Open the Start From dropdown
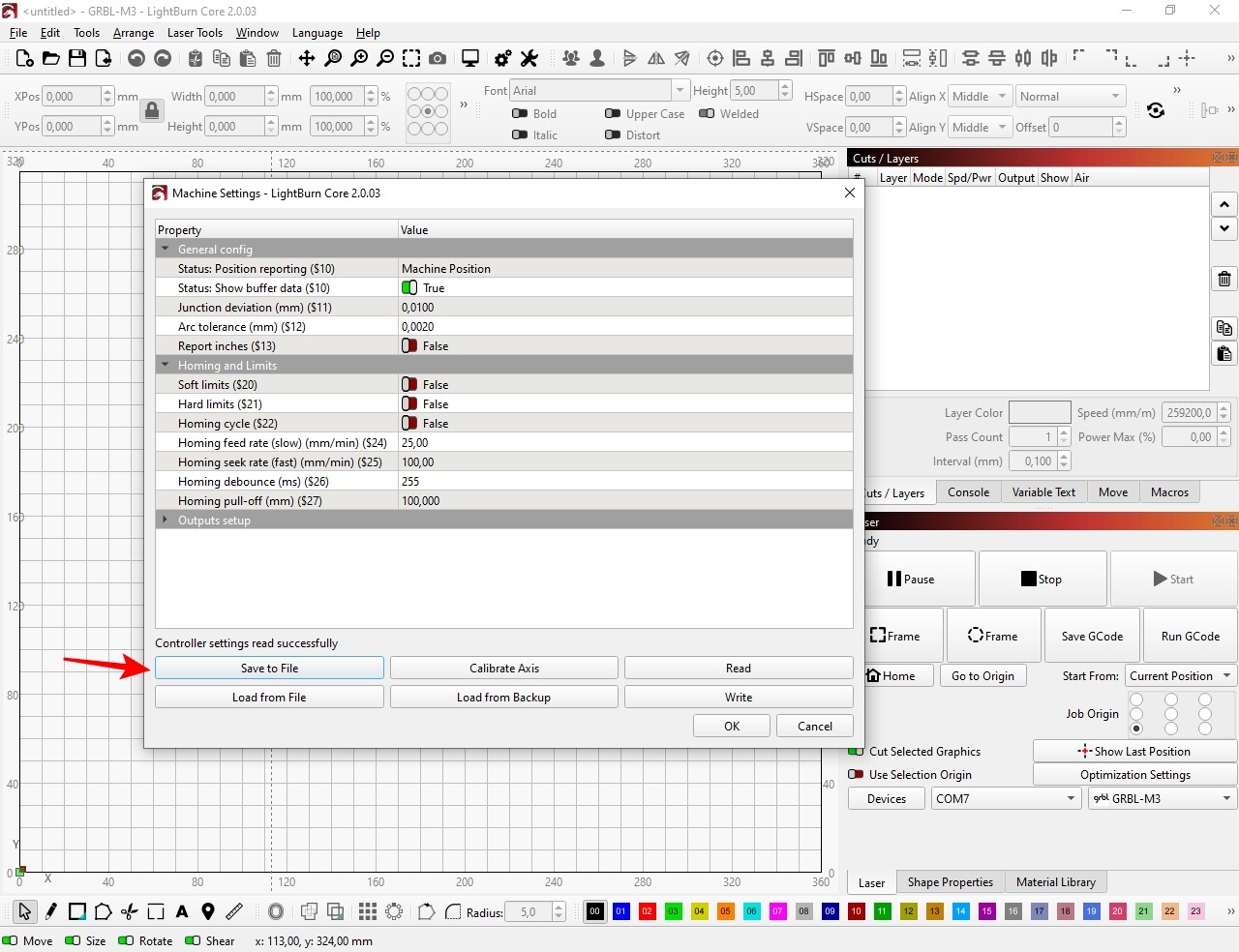This screenshot has width=1239, height=952. [1180, 676]
